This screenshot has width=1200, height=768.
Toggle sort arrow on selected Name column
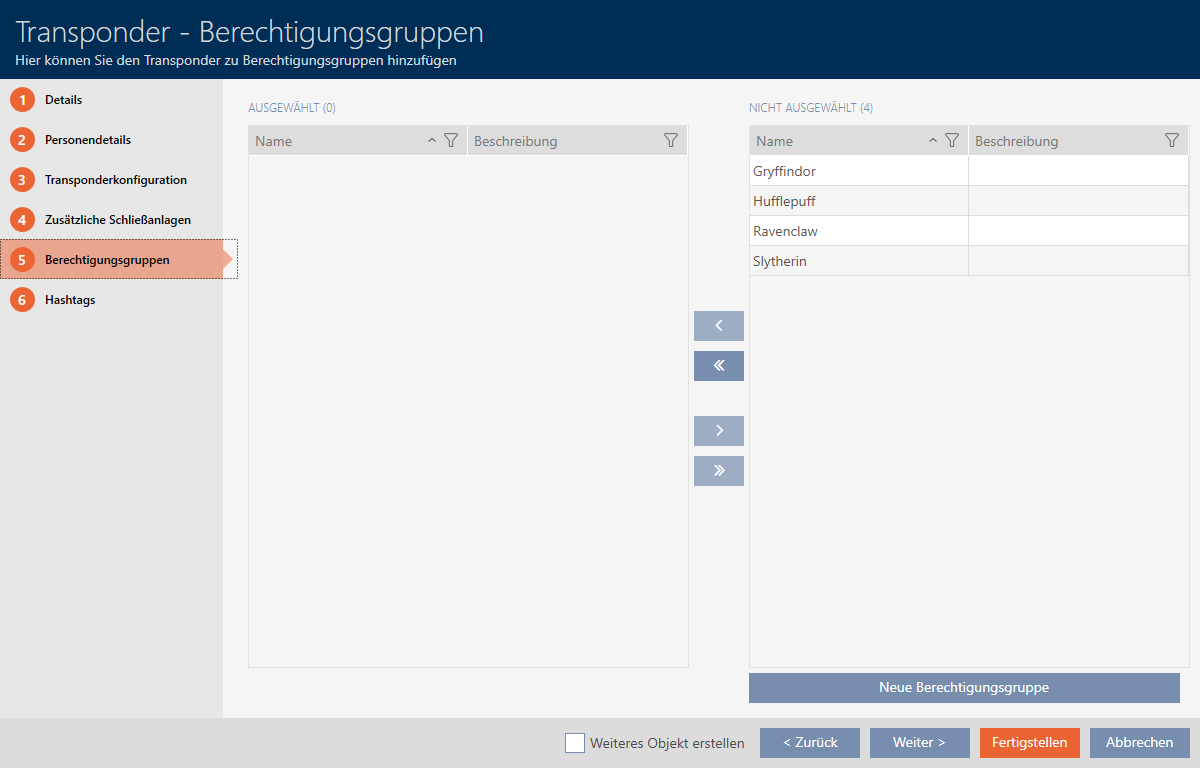[x=432, y=141]
